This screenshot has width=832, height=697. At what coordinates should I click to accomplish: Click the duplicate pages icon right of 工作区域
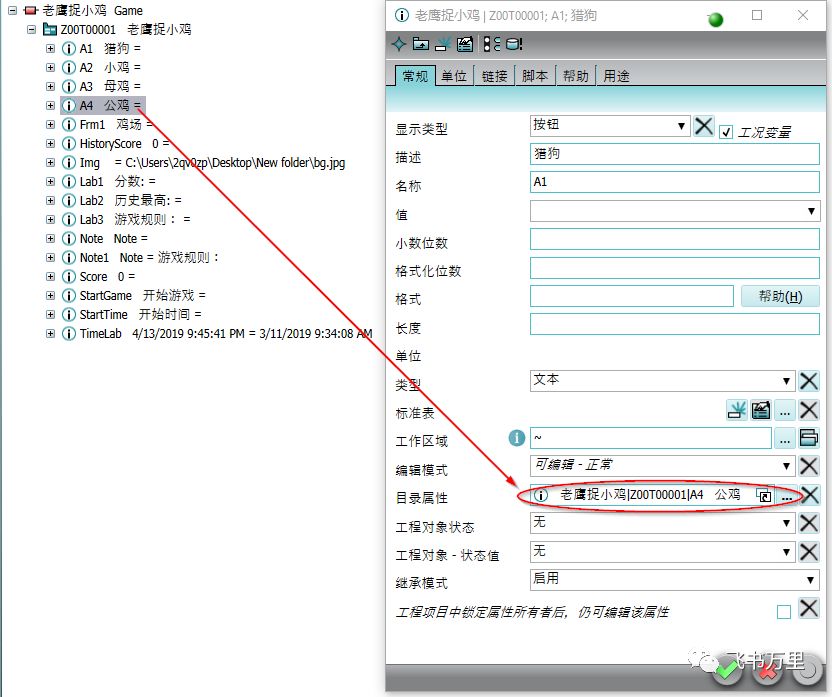click(x=808, y=437)
